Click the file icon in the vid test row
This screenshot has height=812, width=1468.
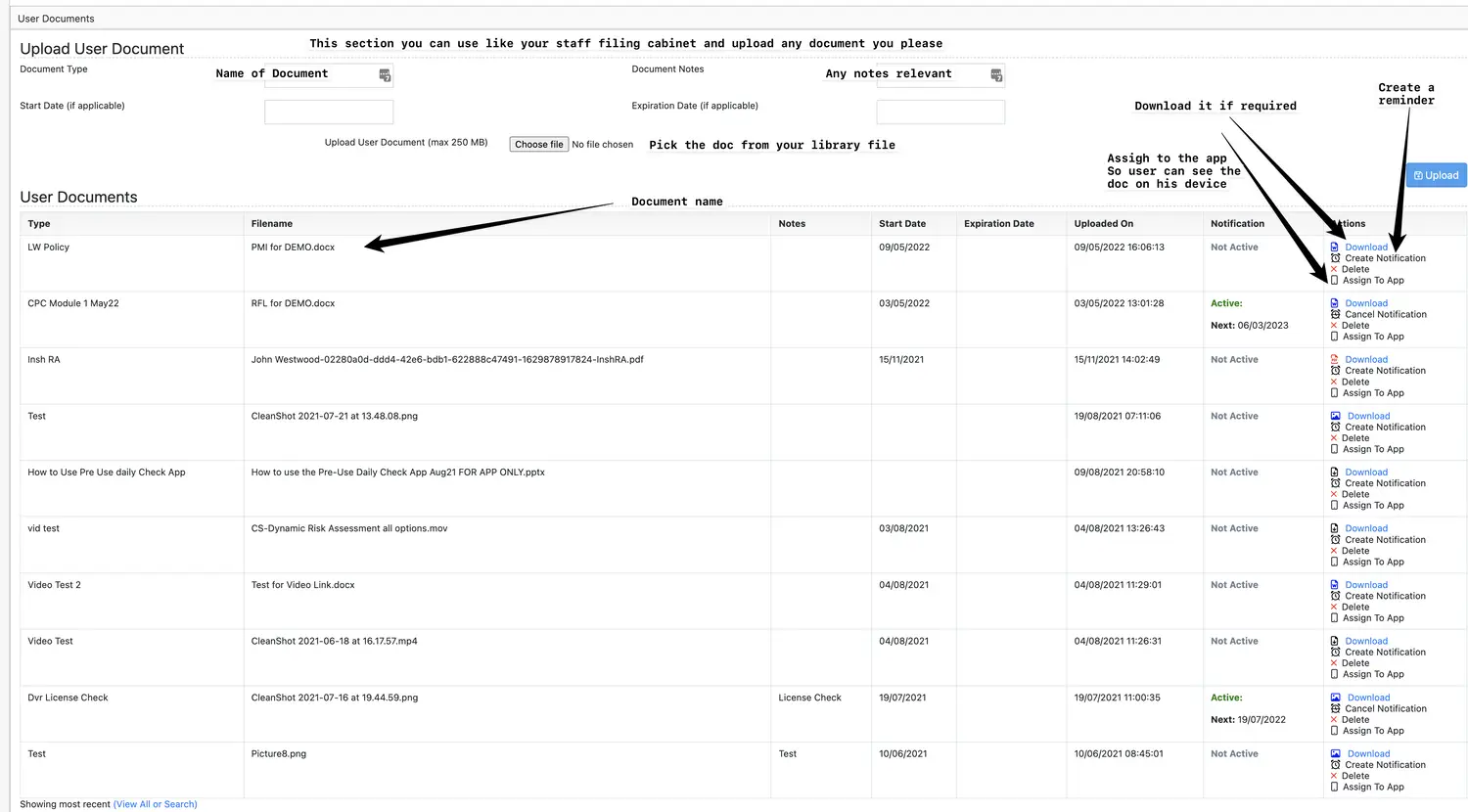(1335, 529)
